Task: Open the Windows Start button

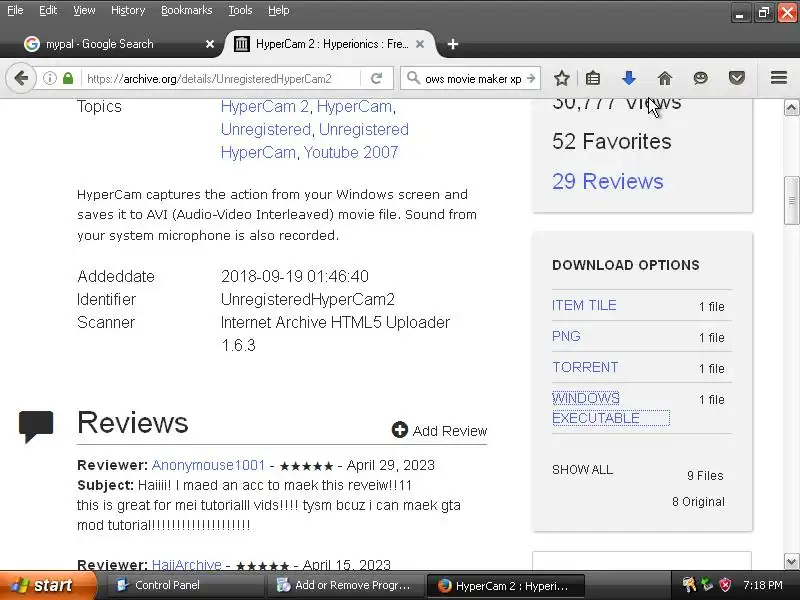Action: [x=47, y=585]
